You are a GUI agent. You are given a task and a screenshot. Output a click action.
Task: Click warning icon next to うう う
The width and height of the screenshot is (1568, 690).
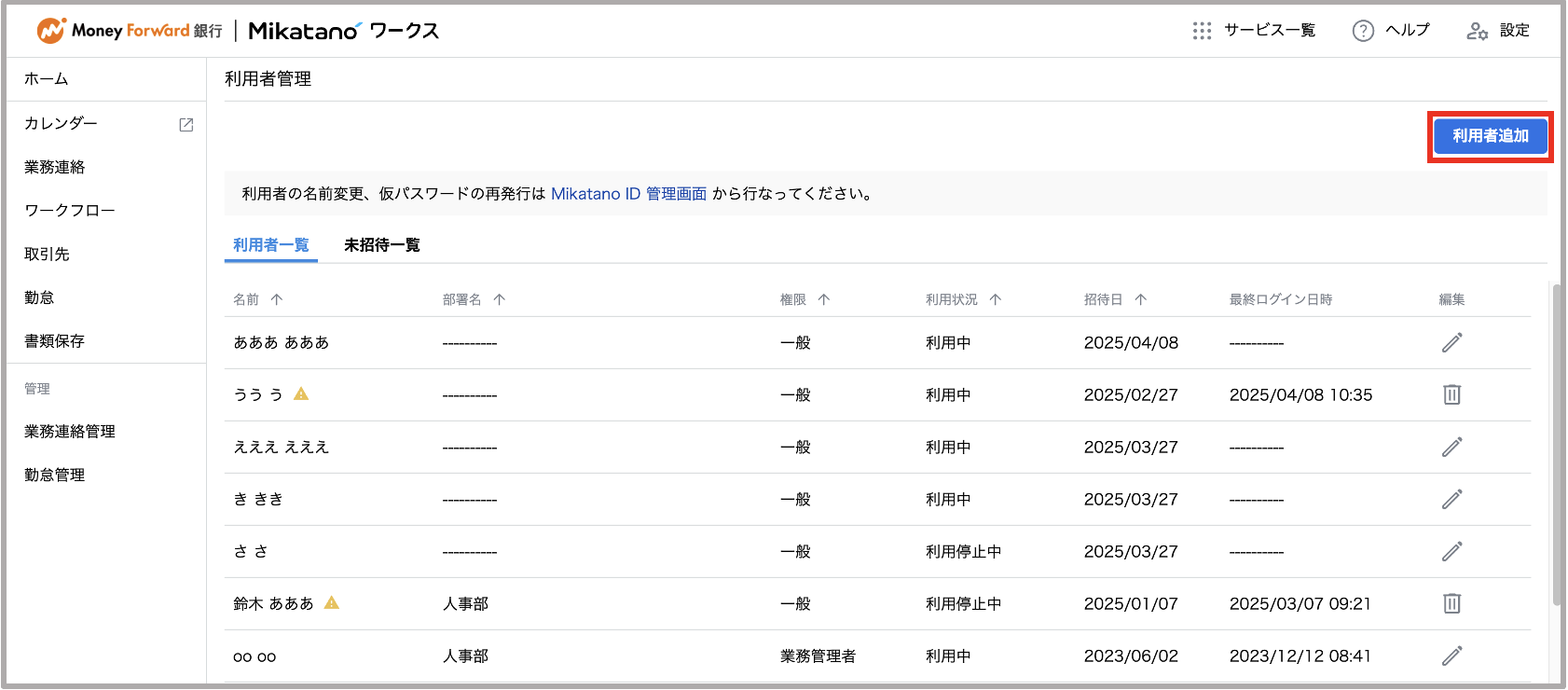pos(301,393)
